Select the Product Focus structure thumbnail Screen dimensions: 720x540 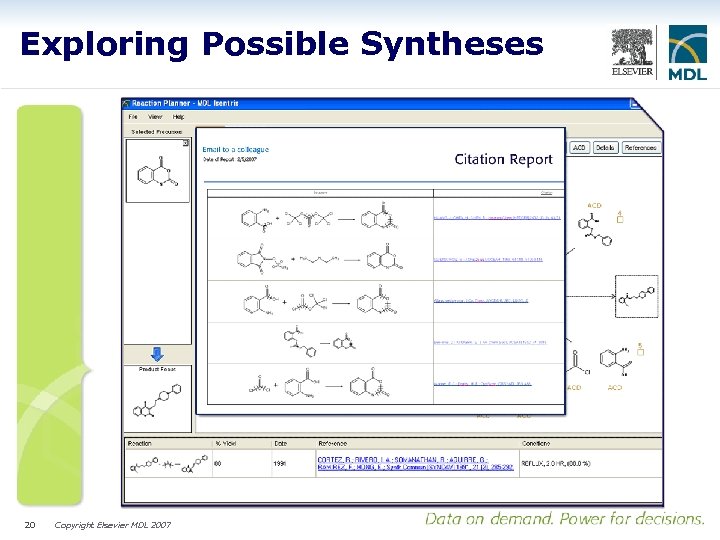click(158, 399)
